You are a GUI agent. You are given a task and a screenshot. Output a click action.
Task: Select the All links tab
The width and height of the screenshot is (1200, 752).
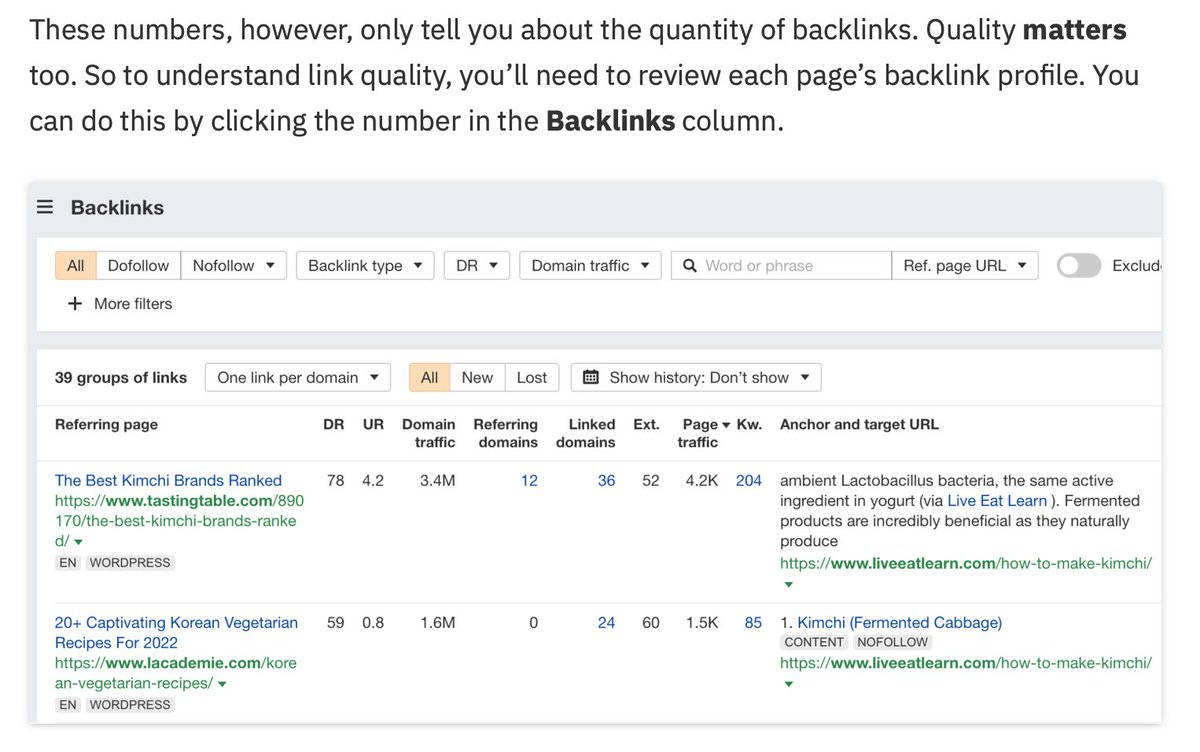[x=429, y=377]
